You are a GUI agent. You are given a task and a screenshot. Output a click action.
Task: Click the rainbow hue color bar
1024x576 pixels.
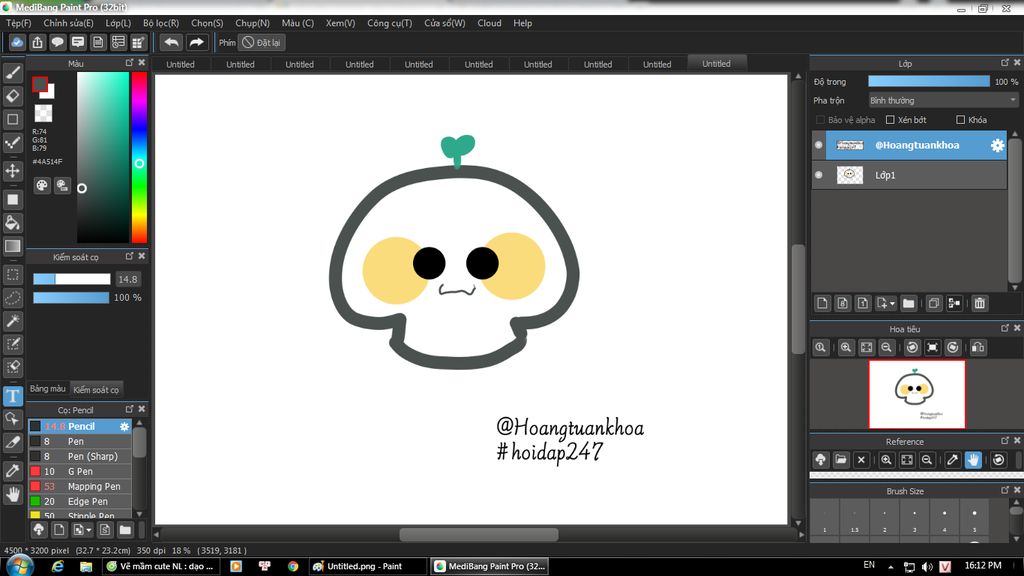(139, 157)
